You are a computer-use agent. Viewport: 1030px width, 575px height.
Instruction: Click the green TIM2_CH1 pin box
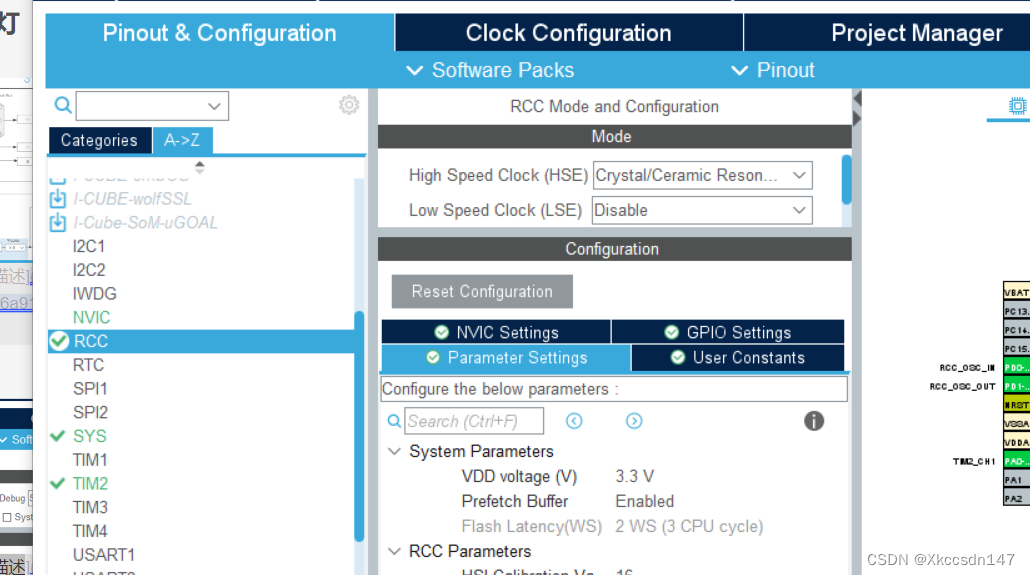pos(1016,461)
